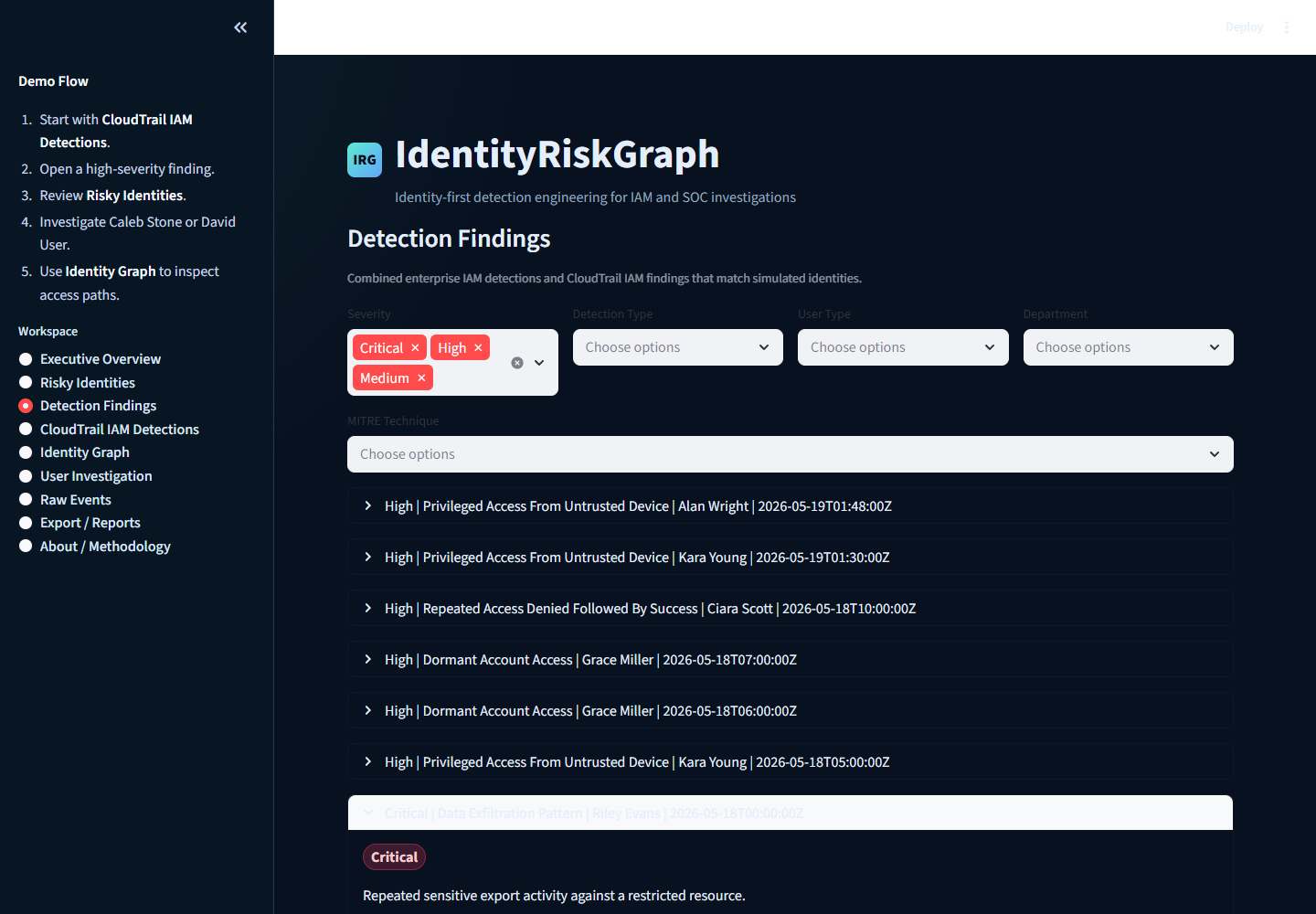This screenshot has height=914, width=1316.
Task: Open the MITRE Technique dropdown
Action: (x=791, y=454)
